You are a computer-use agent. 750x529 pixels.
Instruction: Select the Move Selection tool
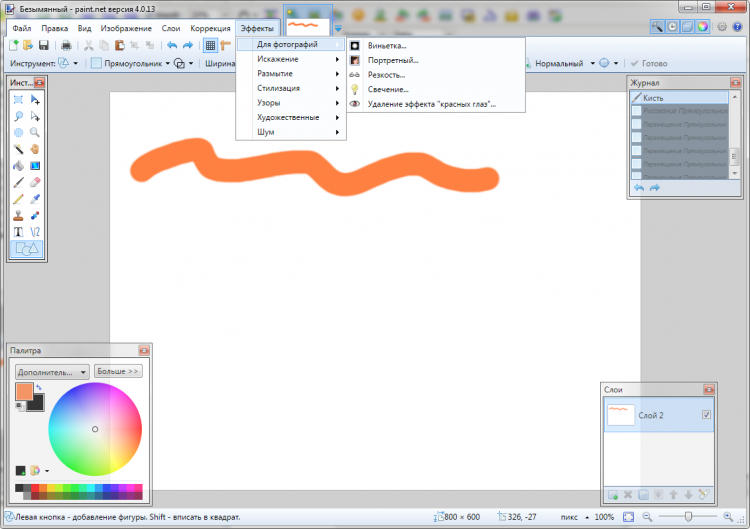coord(35,116)
